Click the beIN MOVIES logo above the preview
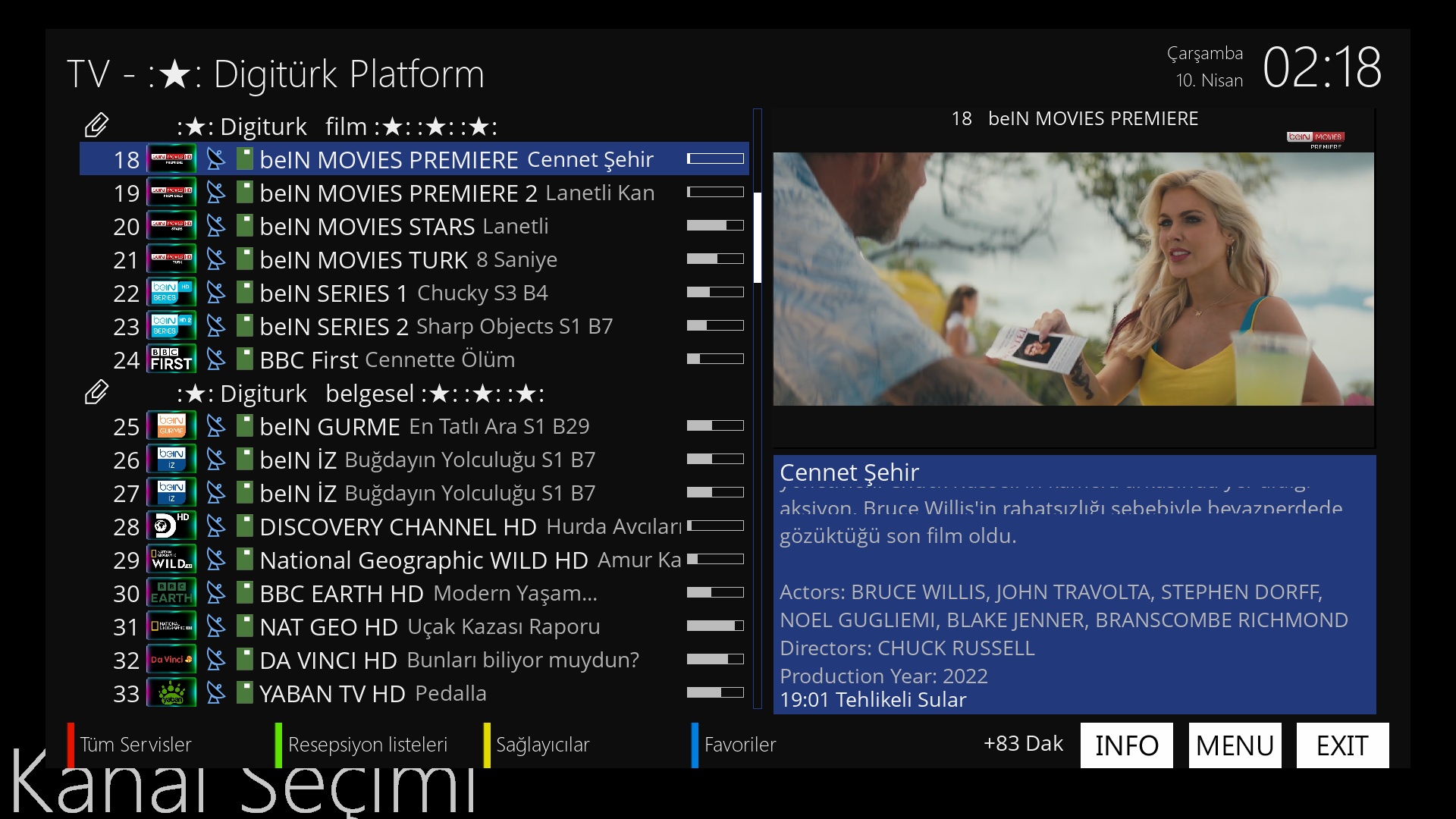The width and height of the screenshot is (1456, 819). [x=1316, y=140]
